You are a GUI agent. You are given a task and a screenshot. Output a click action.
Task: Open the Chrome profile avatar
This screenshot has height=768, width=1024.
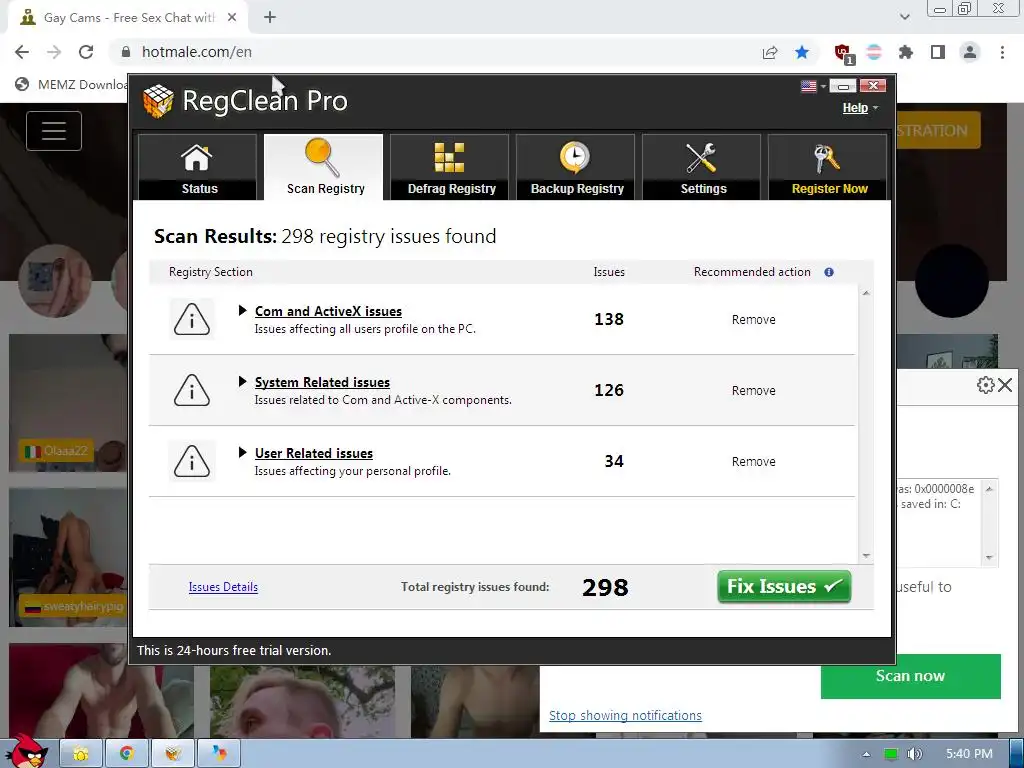click(970, 52)
